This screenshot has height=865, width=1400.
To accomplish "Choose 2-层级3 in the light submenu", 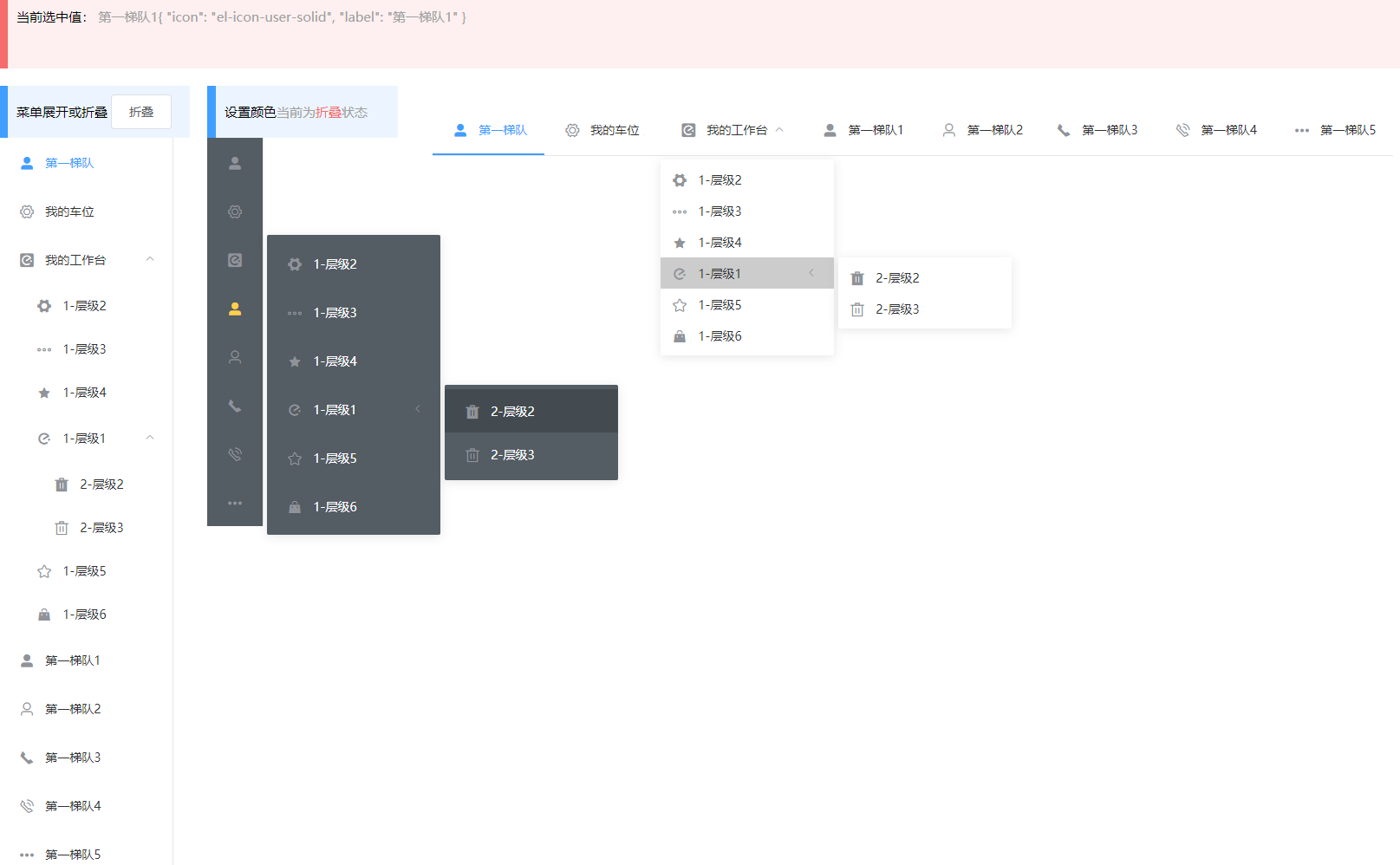I will pos(925,309).
